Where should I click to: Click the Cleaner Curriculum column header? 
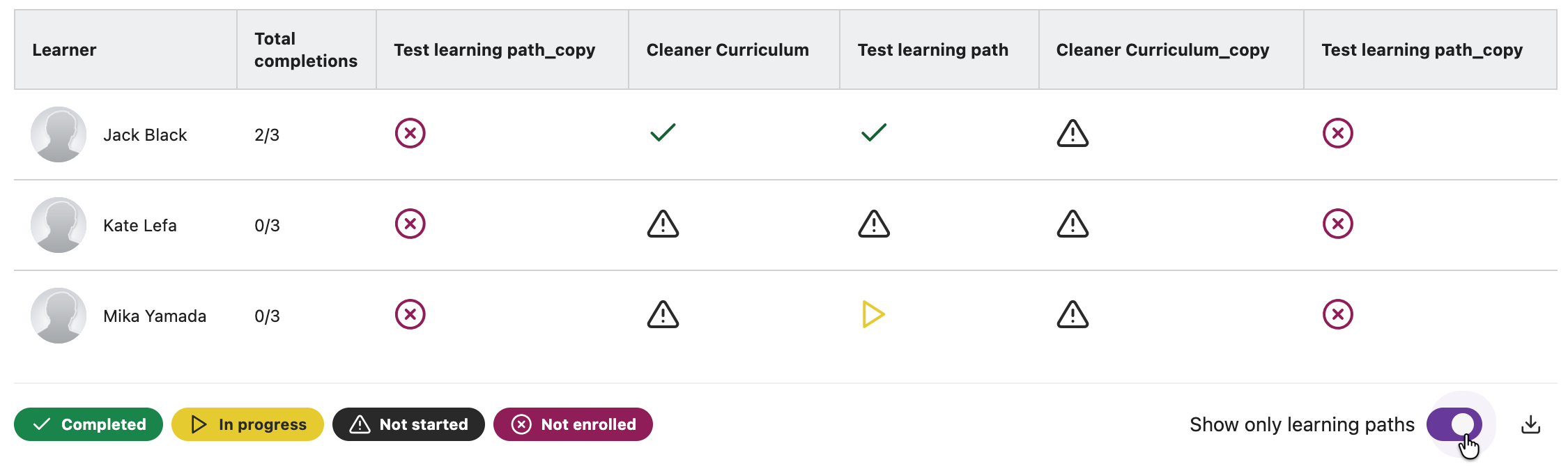[x=728, y=50]
